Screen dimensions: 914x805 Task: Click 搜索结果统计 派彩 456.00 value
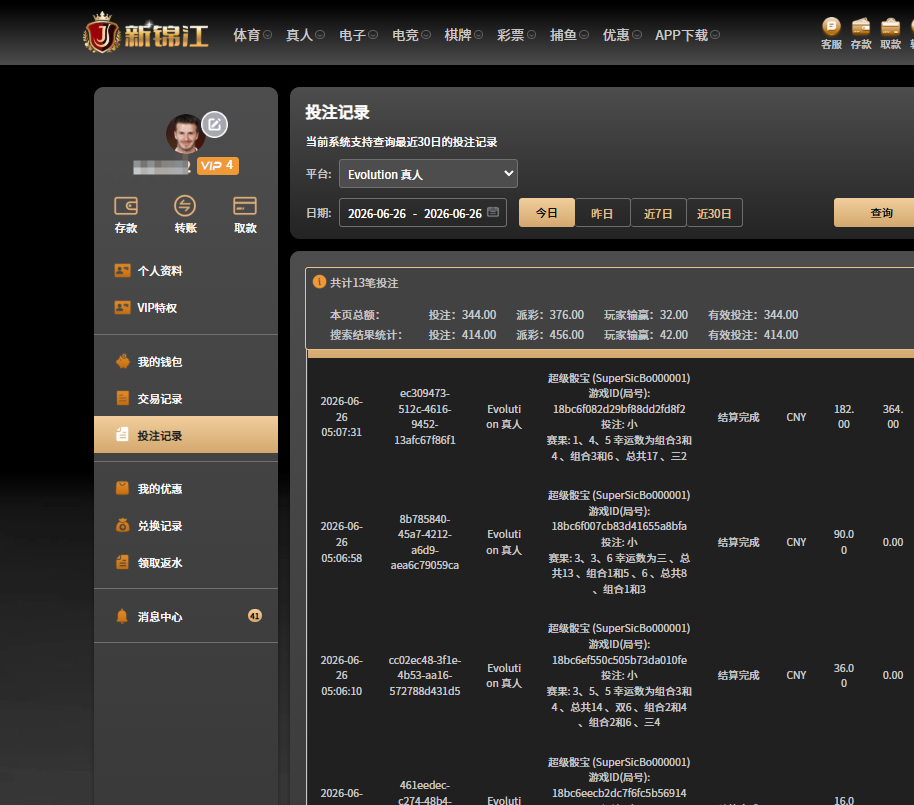point(567,335)
